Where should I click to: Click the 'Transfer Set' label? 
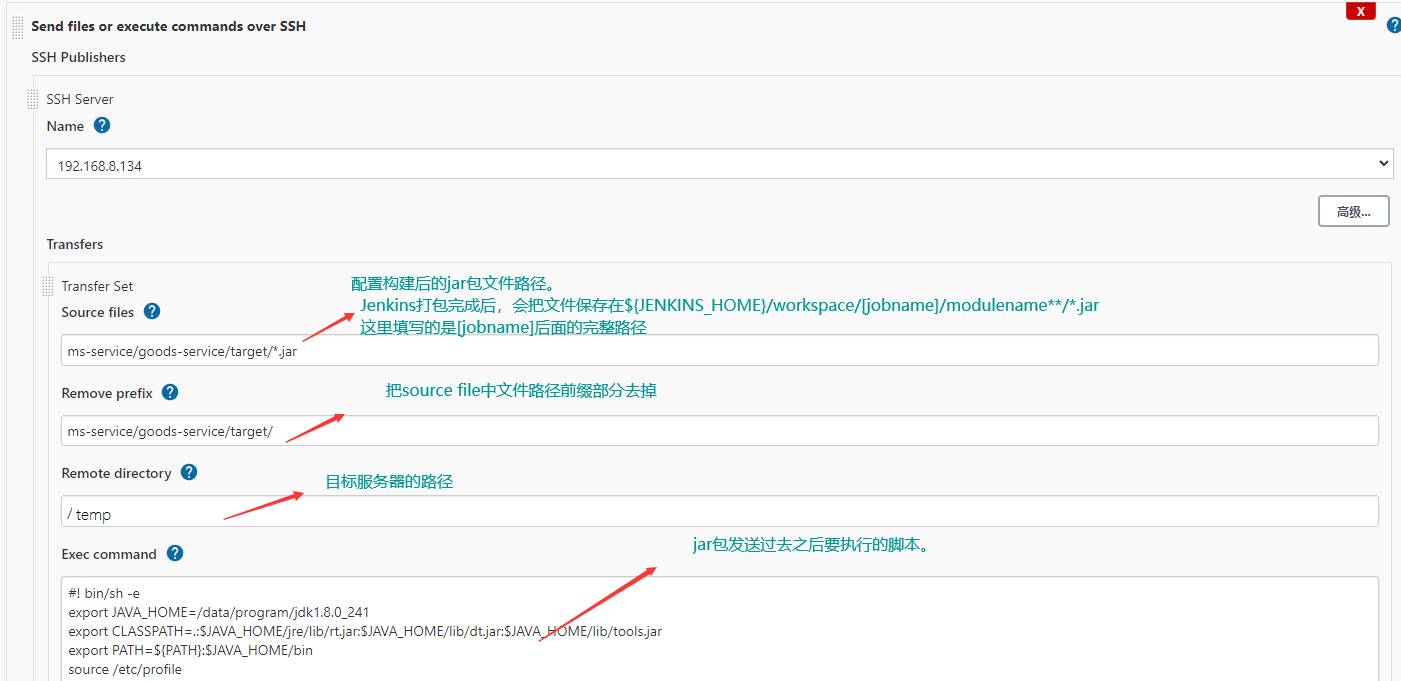click(97, 286)
